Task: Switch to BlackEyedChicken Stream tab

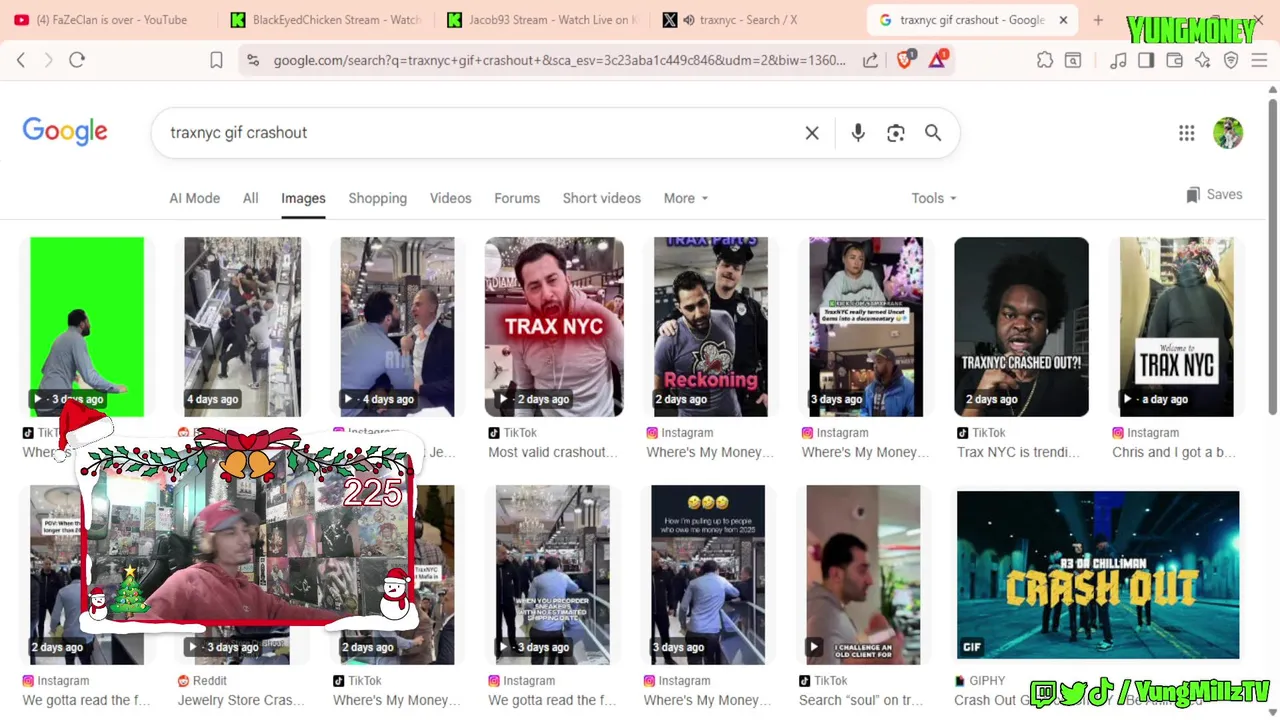Action: click(x=325, y=20)
